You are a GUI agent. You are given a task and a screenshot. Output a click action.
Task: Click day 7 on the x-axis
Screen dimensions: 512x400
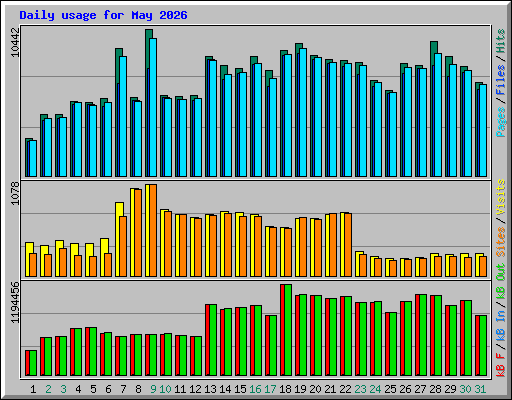(123, 389)
